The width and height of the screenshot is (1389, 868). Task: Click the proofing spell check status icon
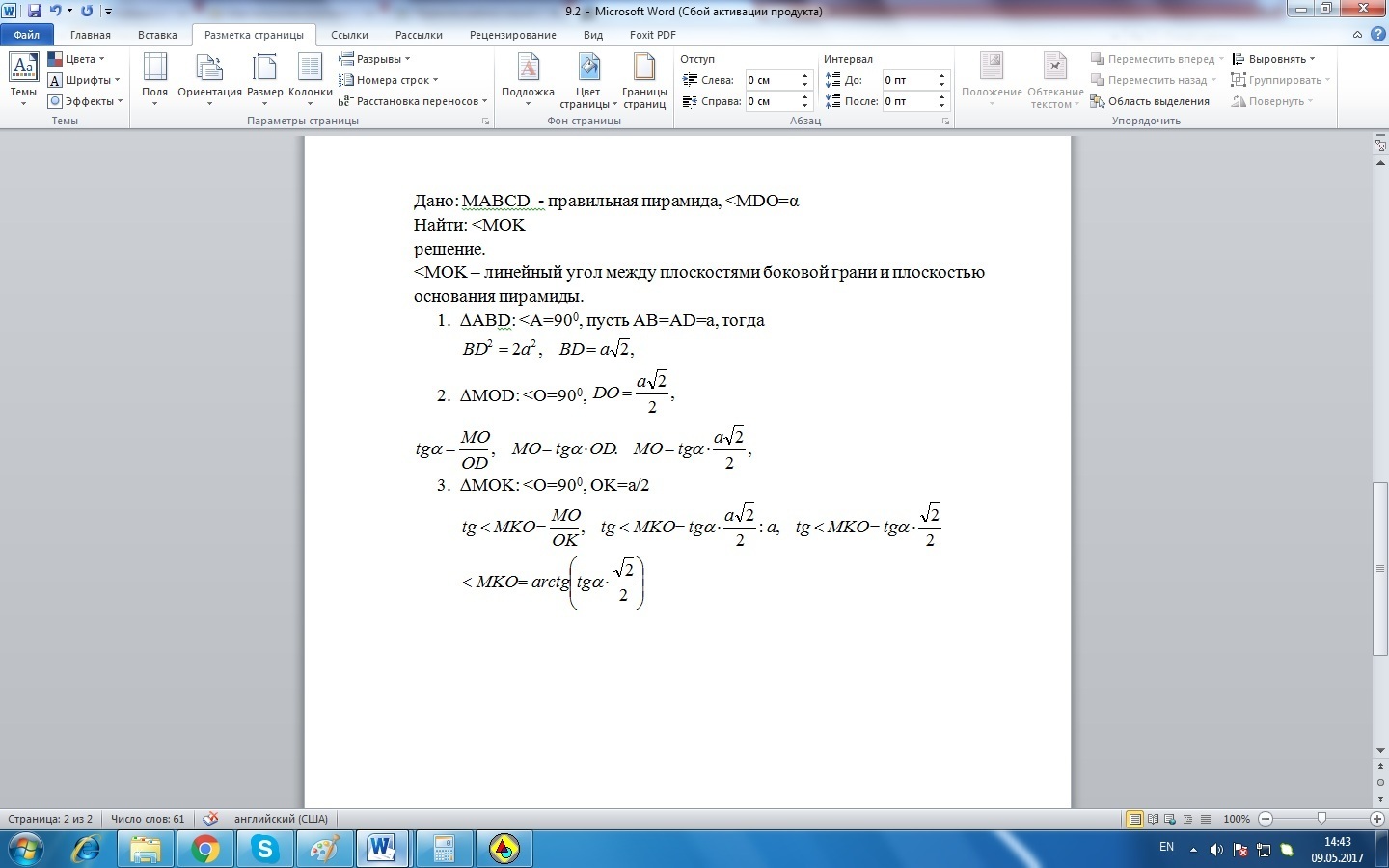211,819
